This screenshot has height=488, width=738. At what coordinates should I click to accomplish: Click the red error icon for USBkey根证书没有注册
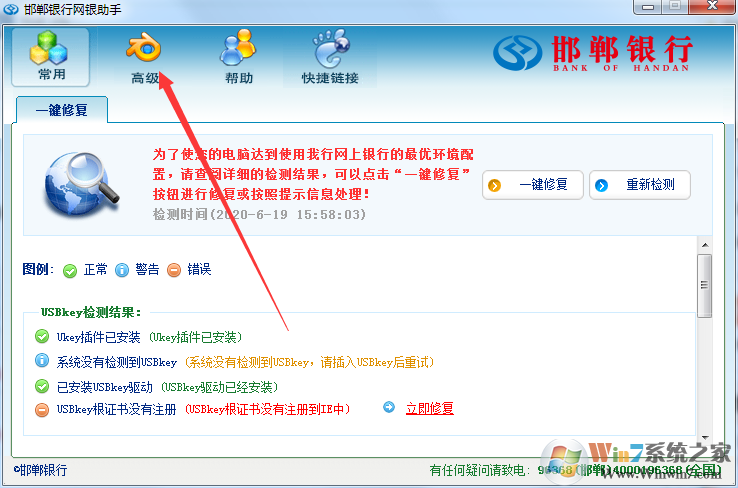(42, 409)
